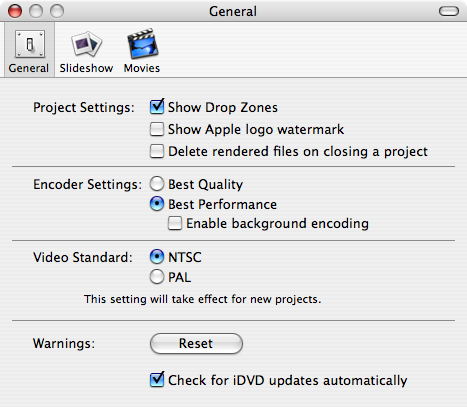Open the Slideshow preferences slides icon

click(86, 44)
